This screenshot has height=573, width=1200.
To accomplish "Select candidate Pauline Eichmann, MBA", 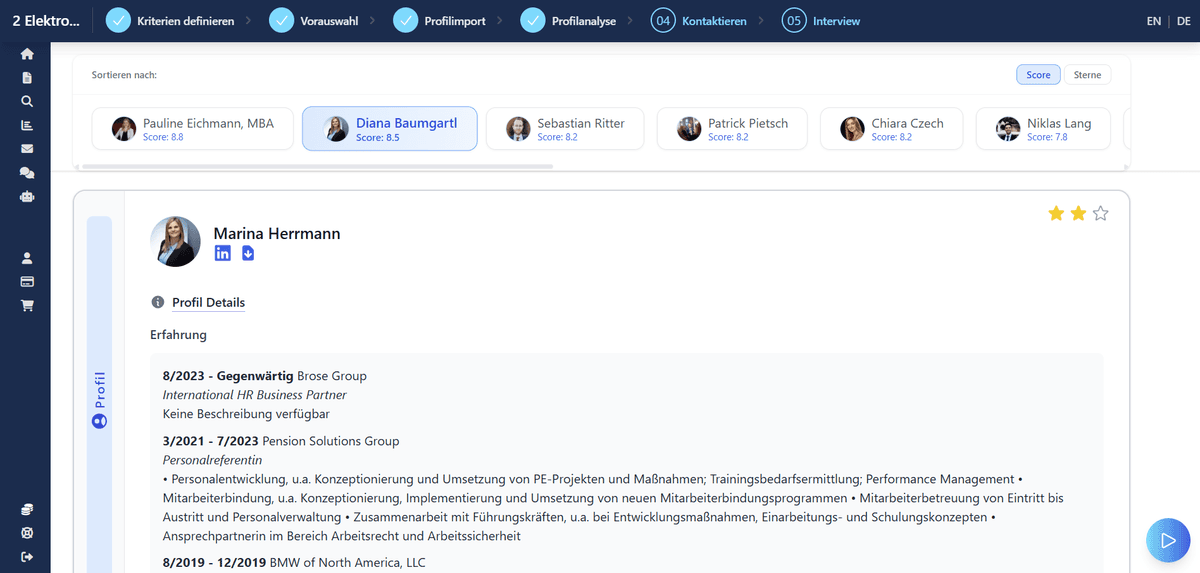I will tap(193, 129).
